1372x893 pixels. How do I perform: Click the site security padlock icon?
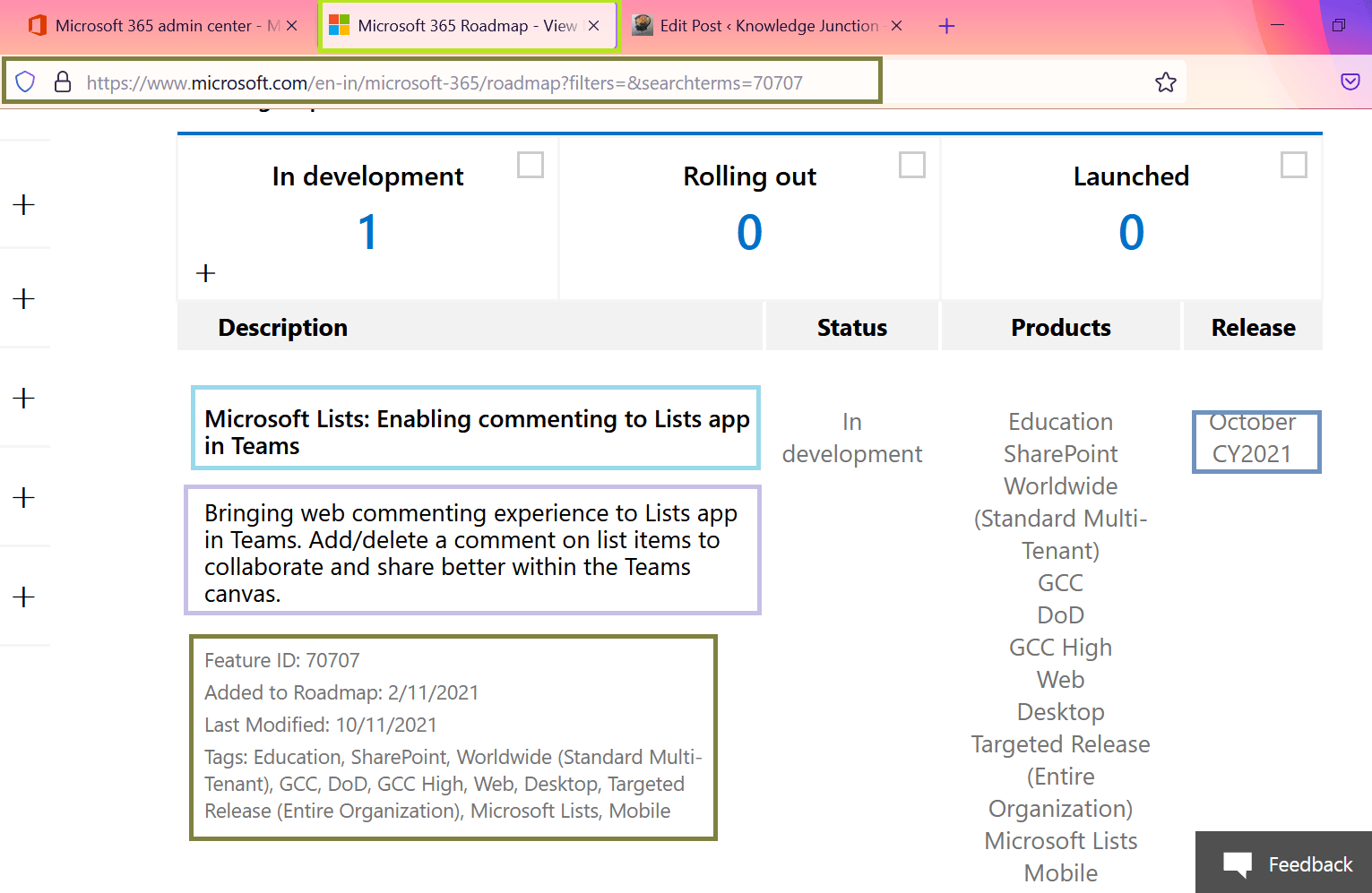63,82
